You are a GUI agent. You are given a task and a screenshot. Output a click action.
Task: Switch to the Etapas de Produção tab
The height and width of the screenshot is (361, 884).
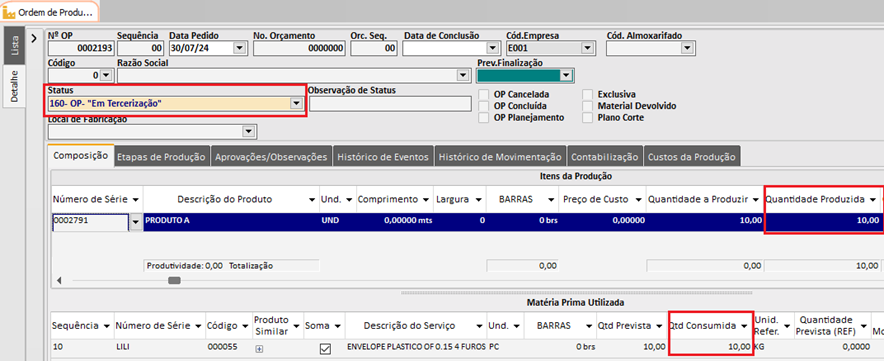point(162,157)
